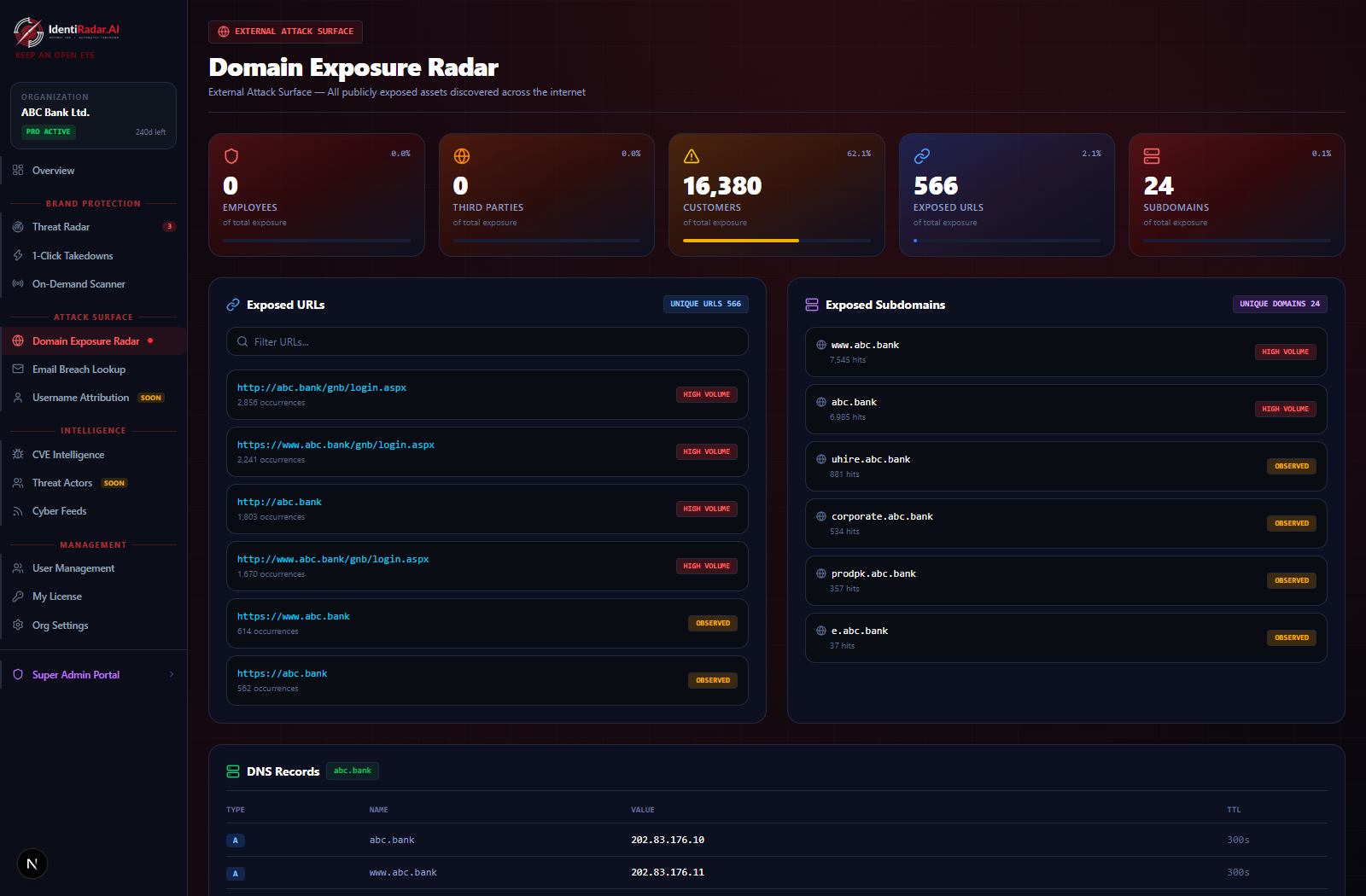Click the Employees card shield icon
The width and height of the screenshot is (1366, 896).
click(231, 156)
